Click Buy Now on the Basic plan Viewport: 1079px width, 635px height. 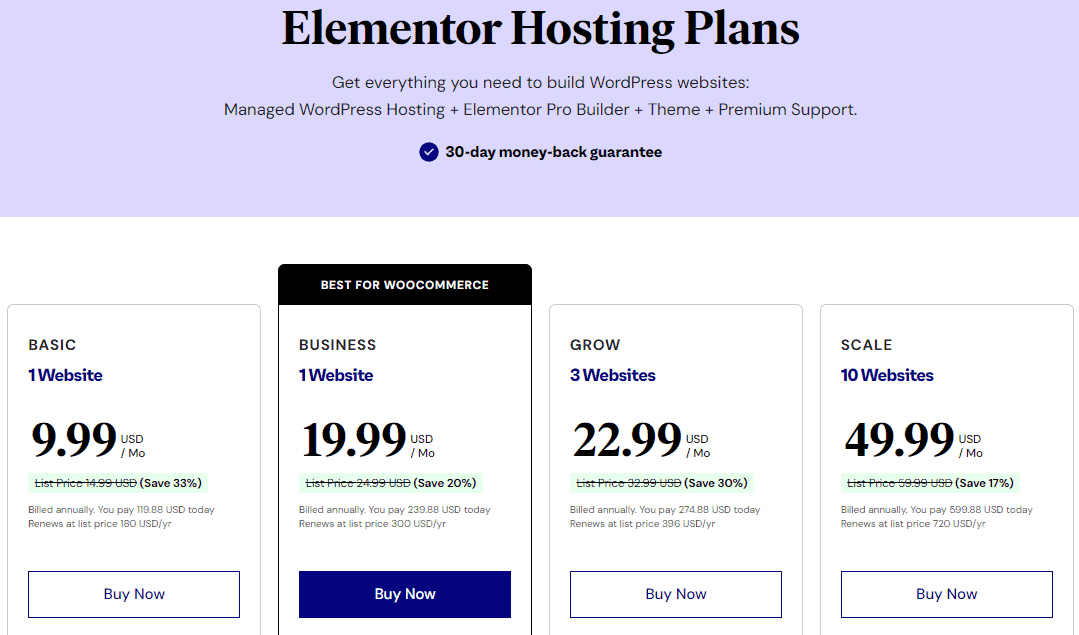coord(133,594)
